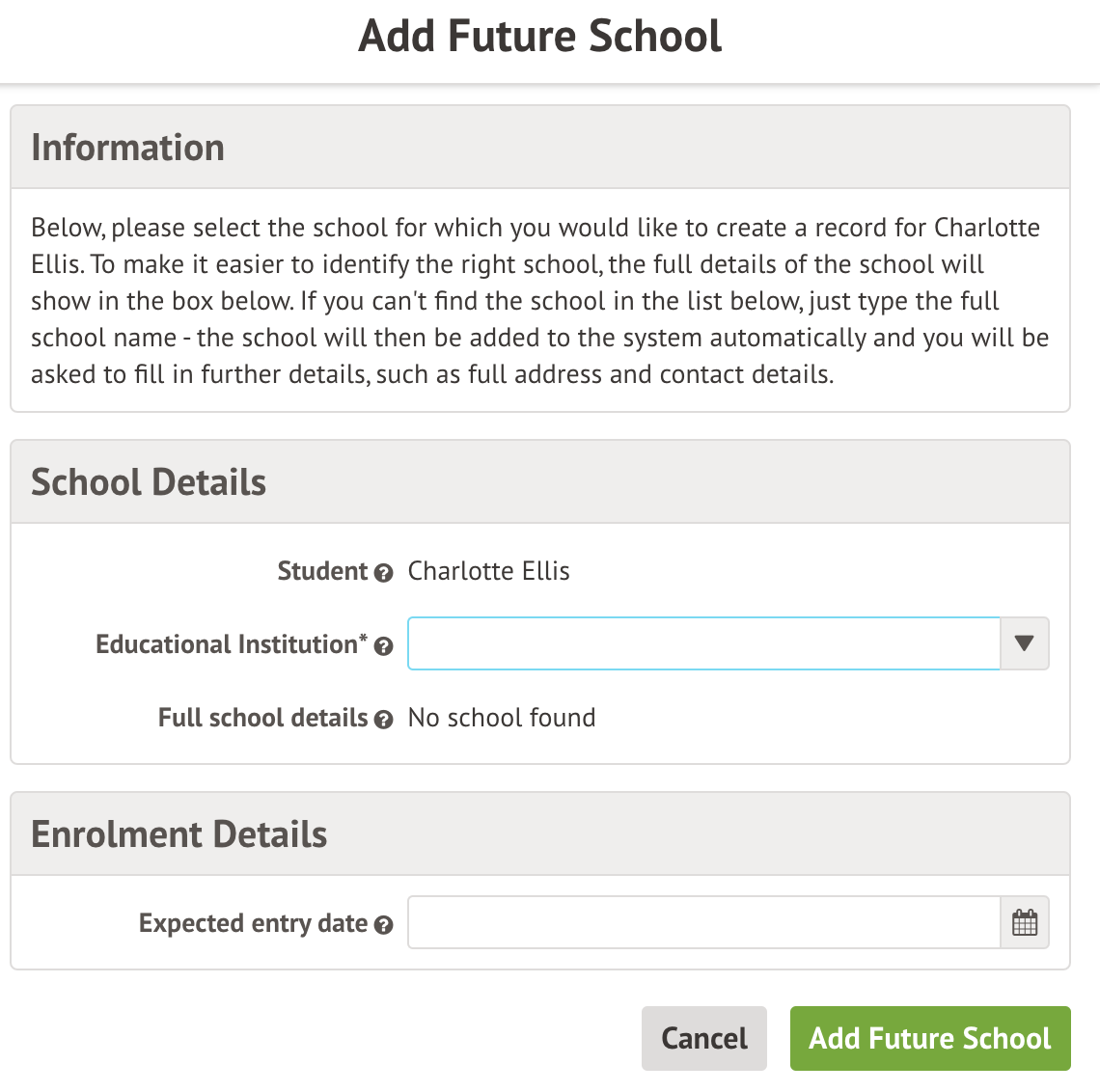Click the Student field label
Screen dimensions: 1100x1092
322,571
